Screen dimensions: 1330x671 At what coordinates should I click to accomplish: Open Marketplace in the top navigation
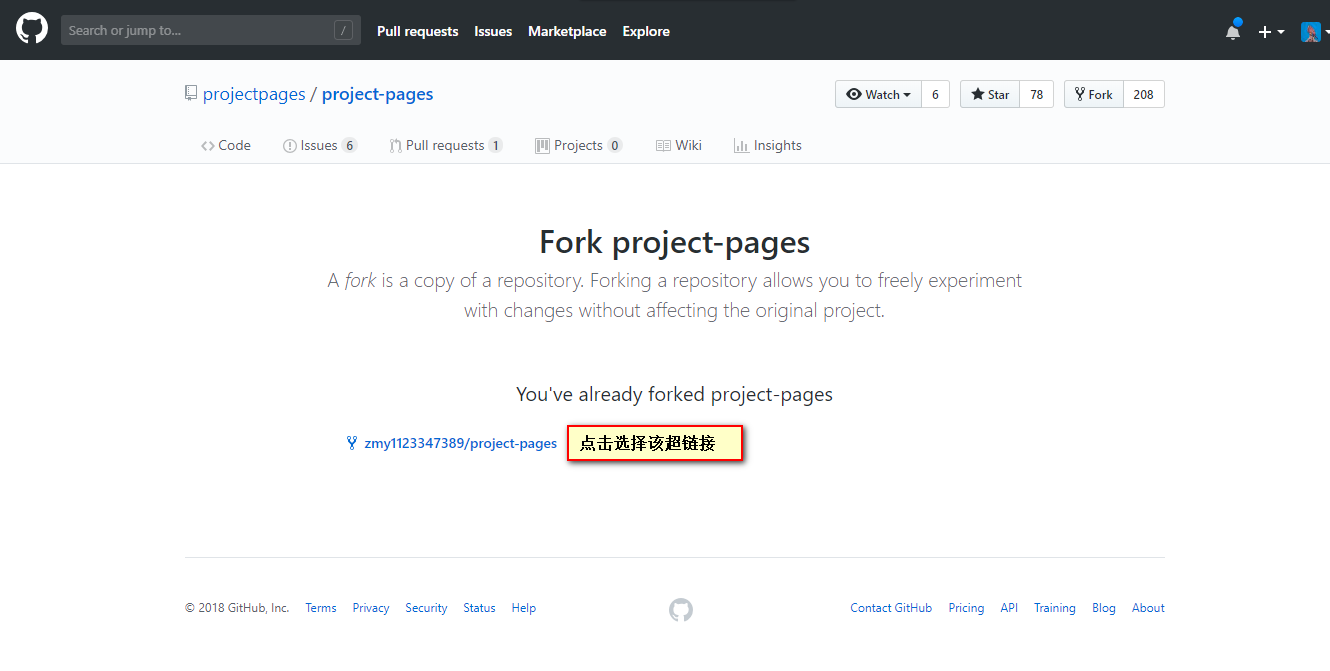(x=567, y=31)
